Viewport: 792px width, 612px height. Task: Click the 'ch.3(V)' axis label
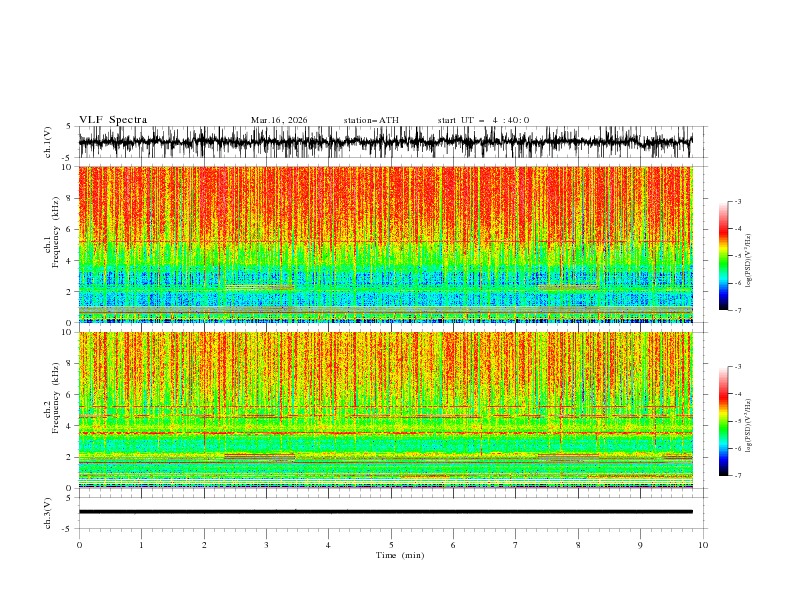click(x=48, y=513)
